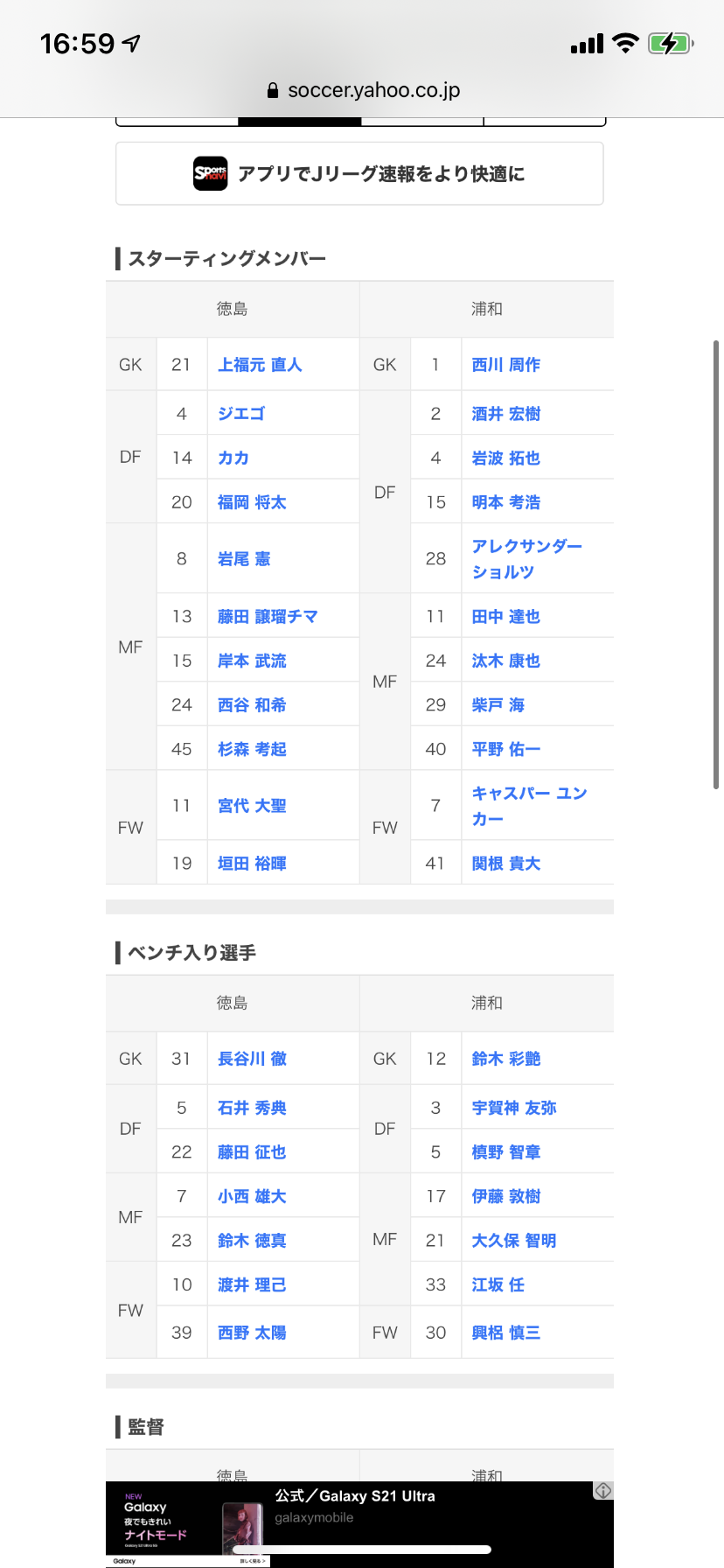724x1568 pixels.
Task: Open bench player 興梠 慎三 link
Action: click(506, 1333)
